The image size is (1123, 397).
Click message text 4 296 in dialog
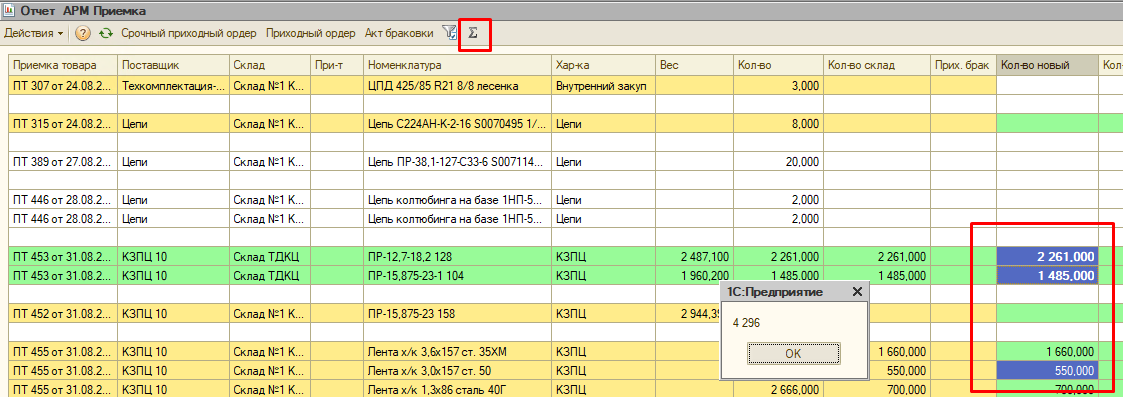pos(746,323)
